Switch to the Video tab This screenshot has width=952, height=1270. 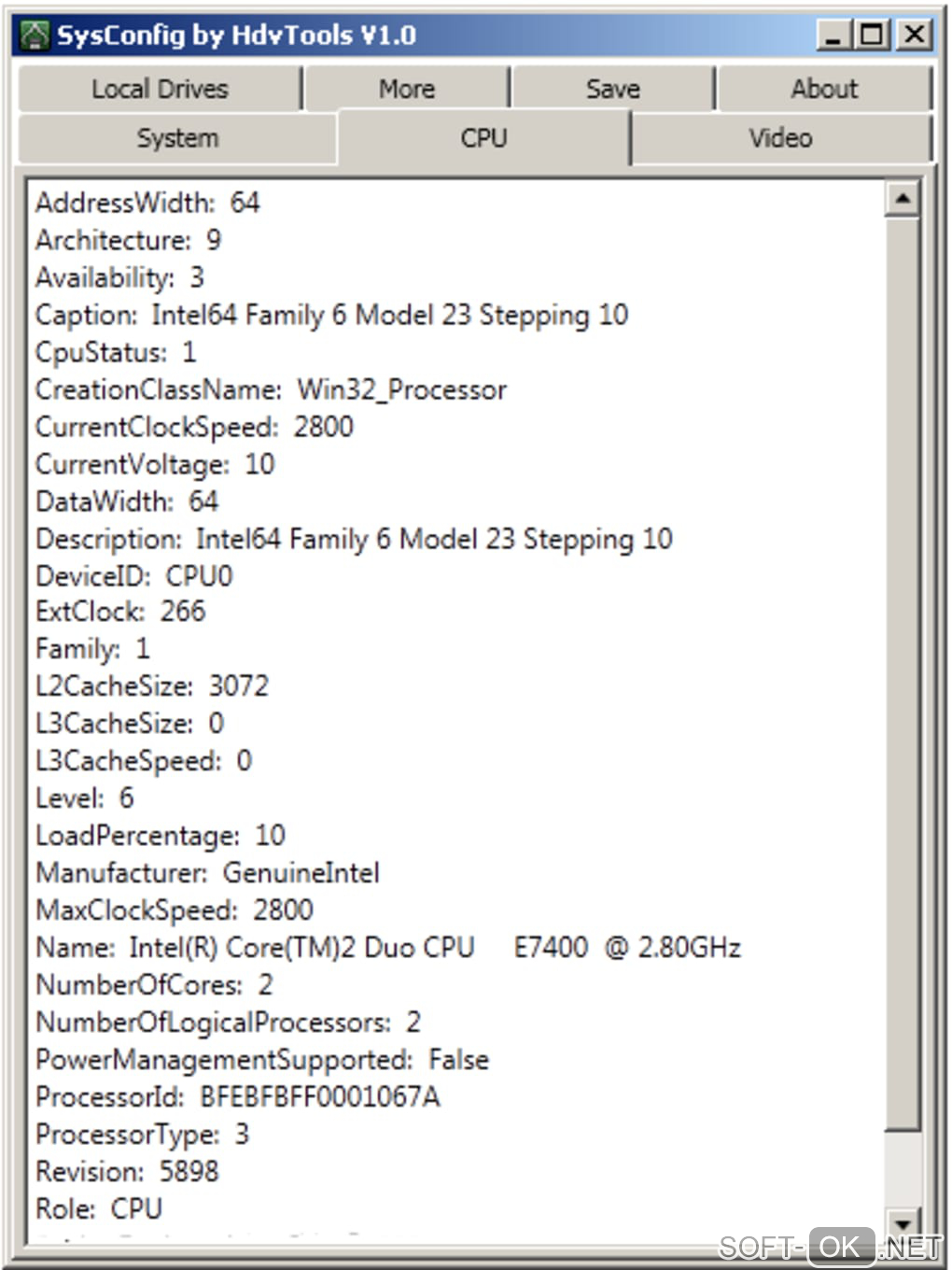[781, 138]
